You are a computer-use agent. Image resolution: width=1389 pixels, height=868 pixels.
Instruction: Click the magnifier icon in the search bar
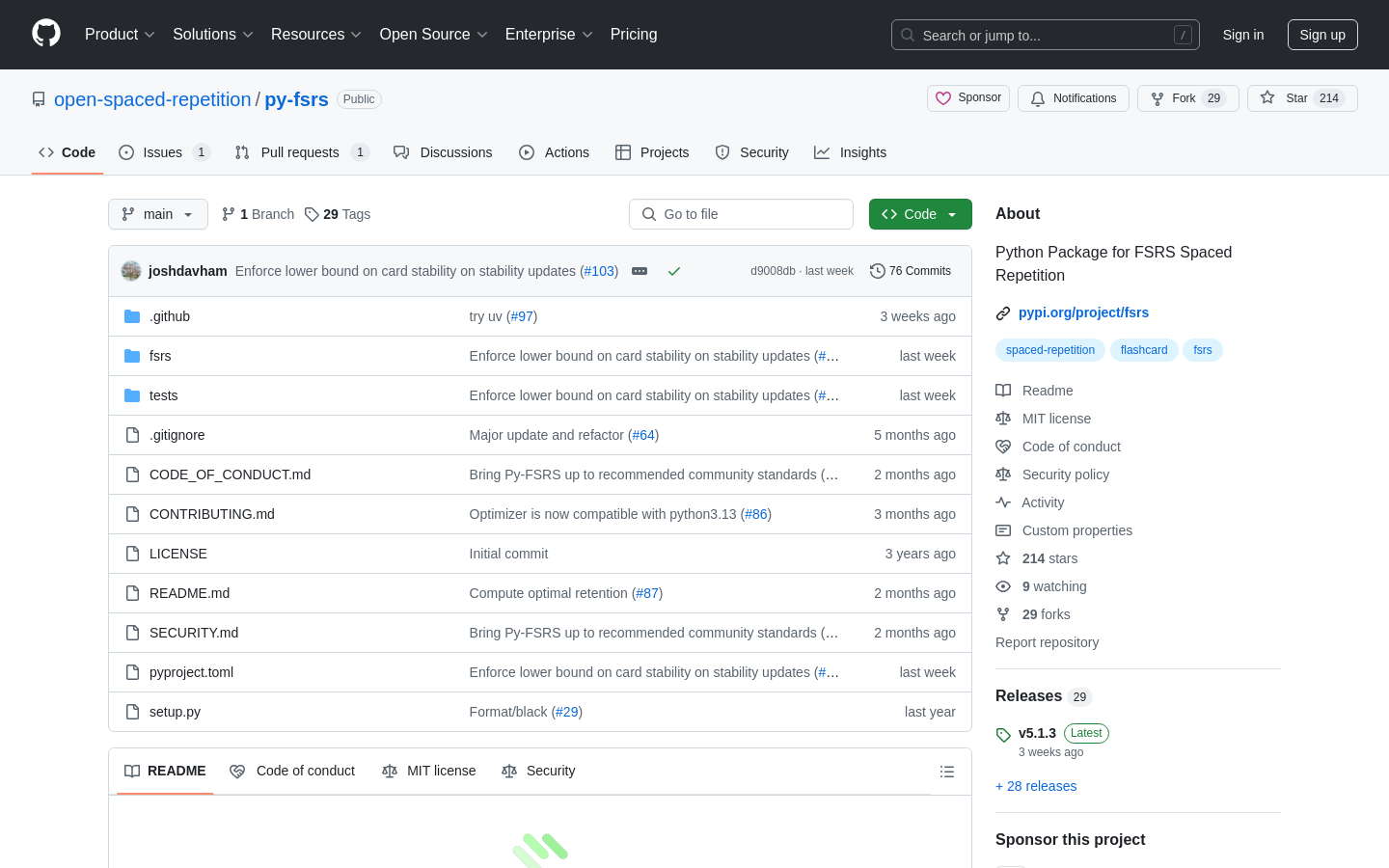(x=908, y=35)
